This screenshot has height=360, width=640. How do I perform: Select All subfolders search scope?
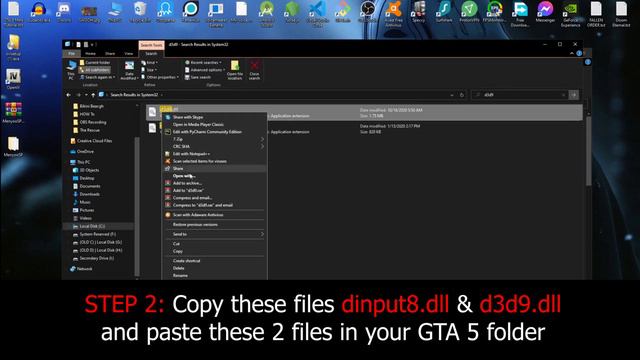95,70
